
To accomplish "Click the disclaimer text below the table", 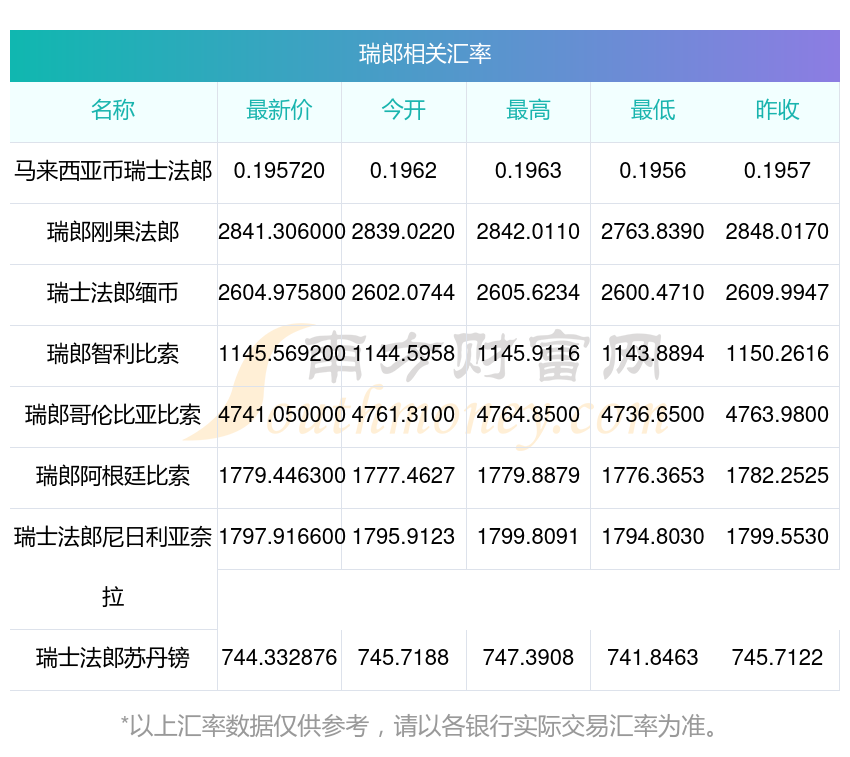I will pos(420,725).
